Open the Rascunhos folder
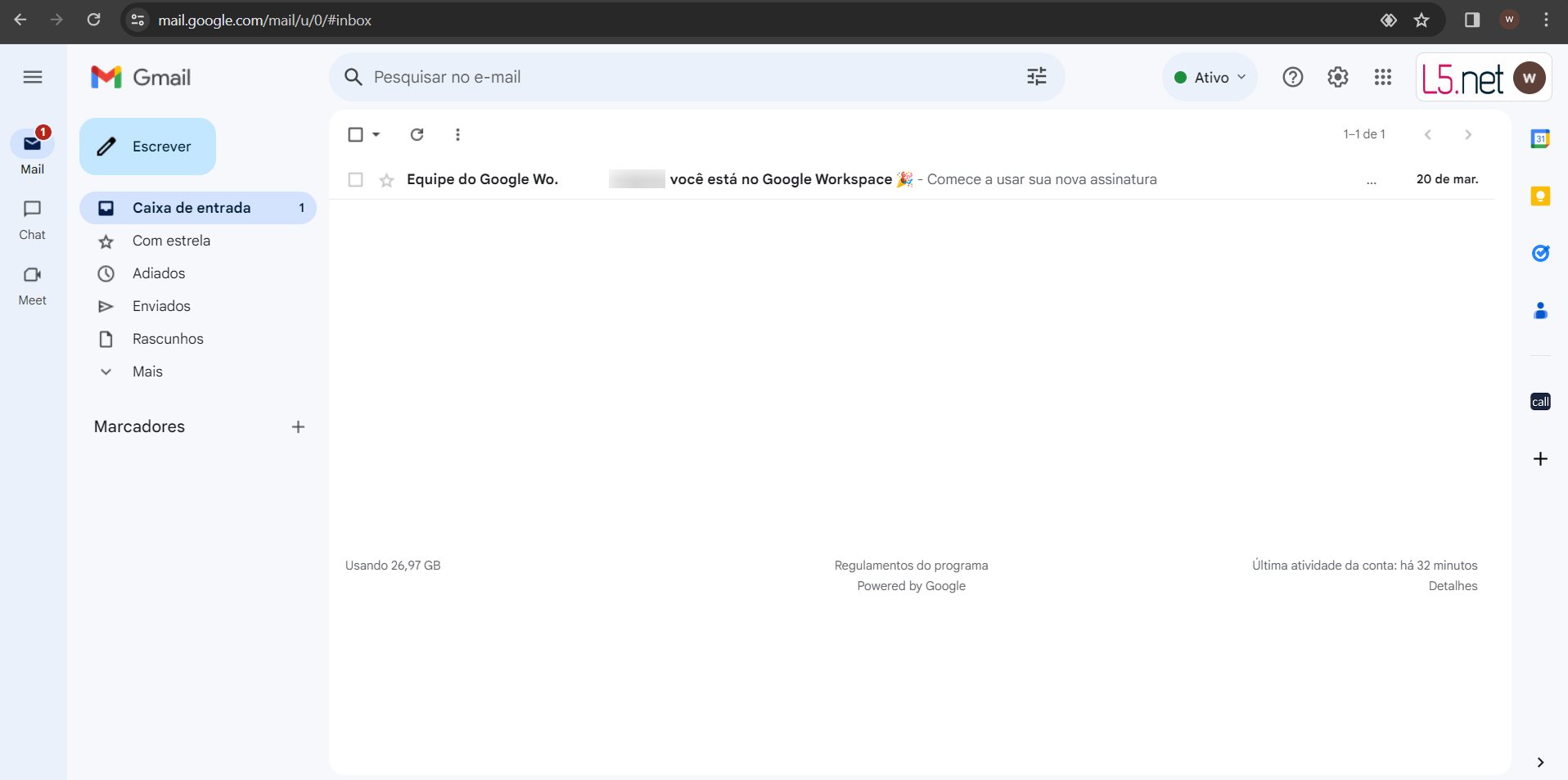This screenshot has height=780, width=1568. (x=168, y=339)
